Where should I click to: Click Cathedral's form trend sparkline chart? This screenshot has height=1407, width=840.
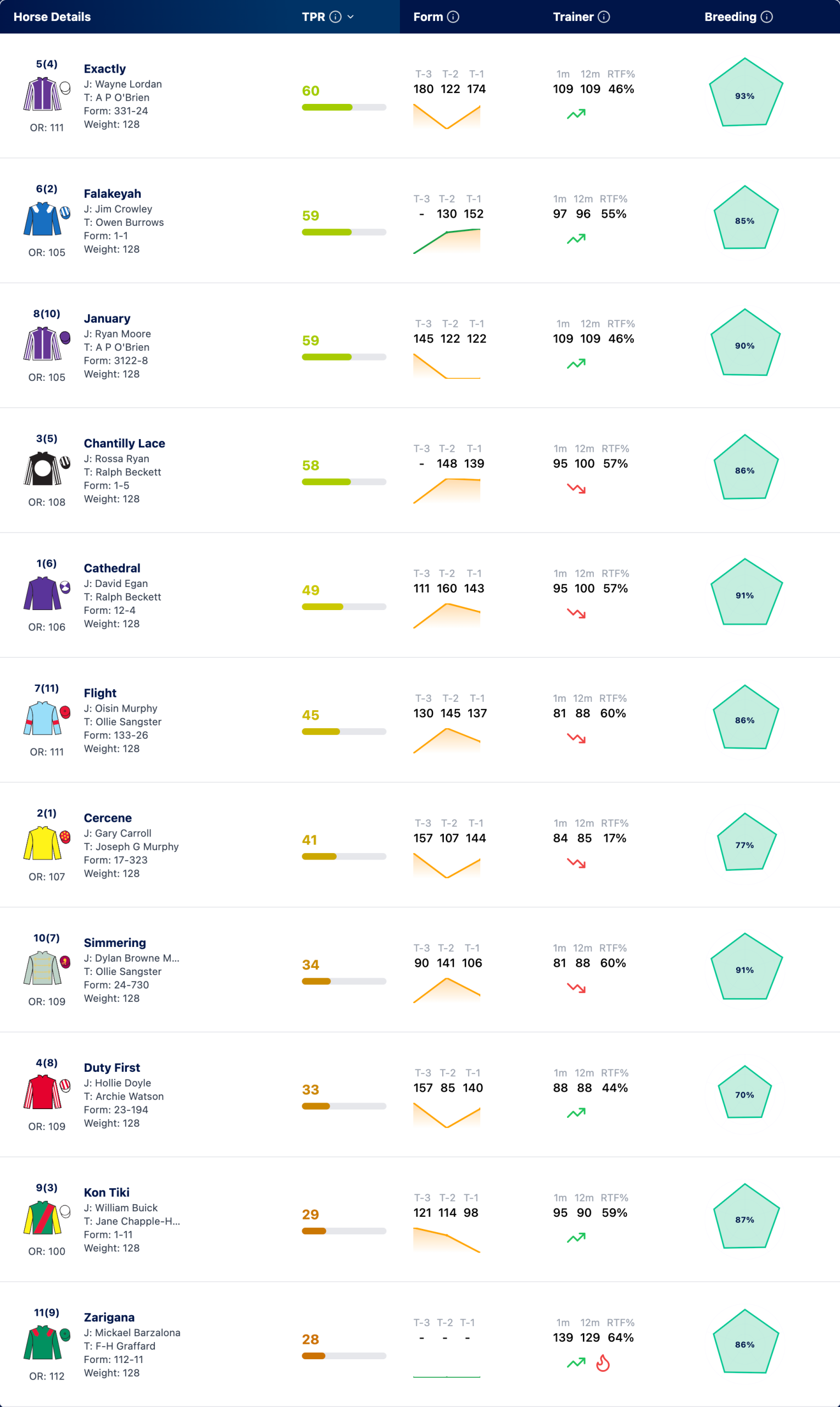pos(447,616)
